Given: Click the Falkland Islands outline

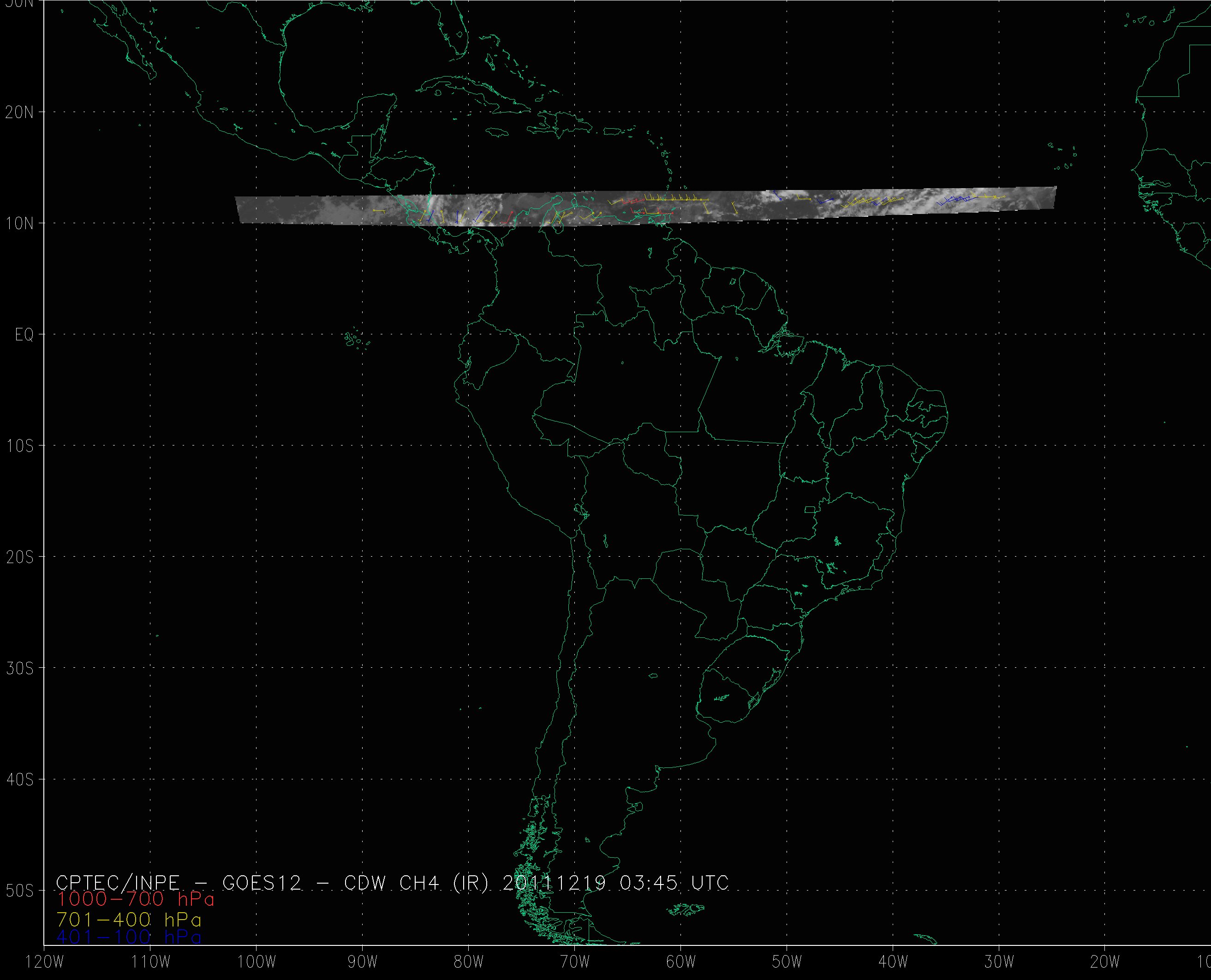Looking at the screenshot, I should (x=686, y=909).
